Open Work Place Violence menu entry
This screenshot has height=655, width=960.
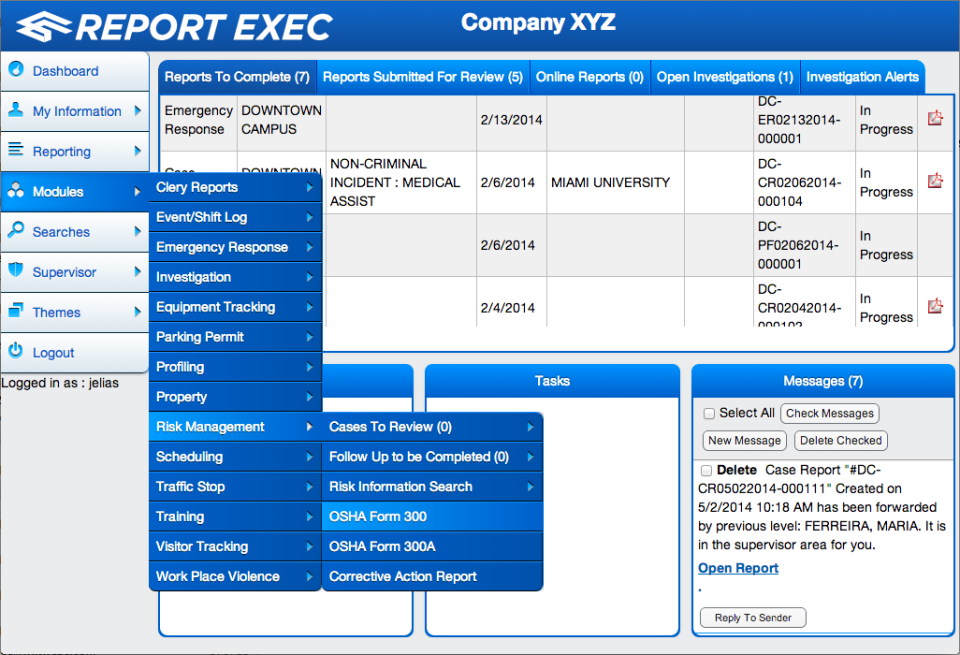coord(235,577)
